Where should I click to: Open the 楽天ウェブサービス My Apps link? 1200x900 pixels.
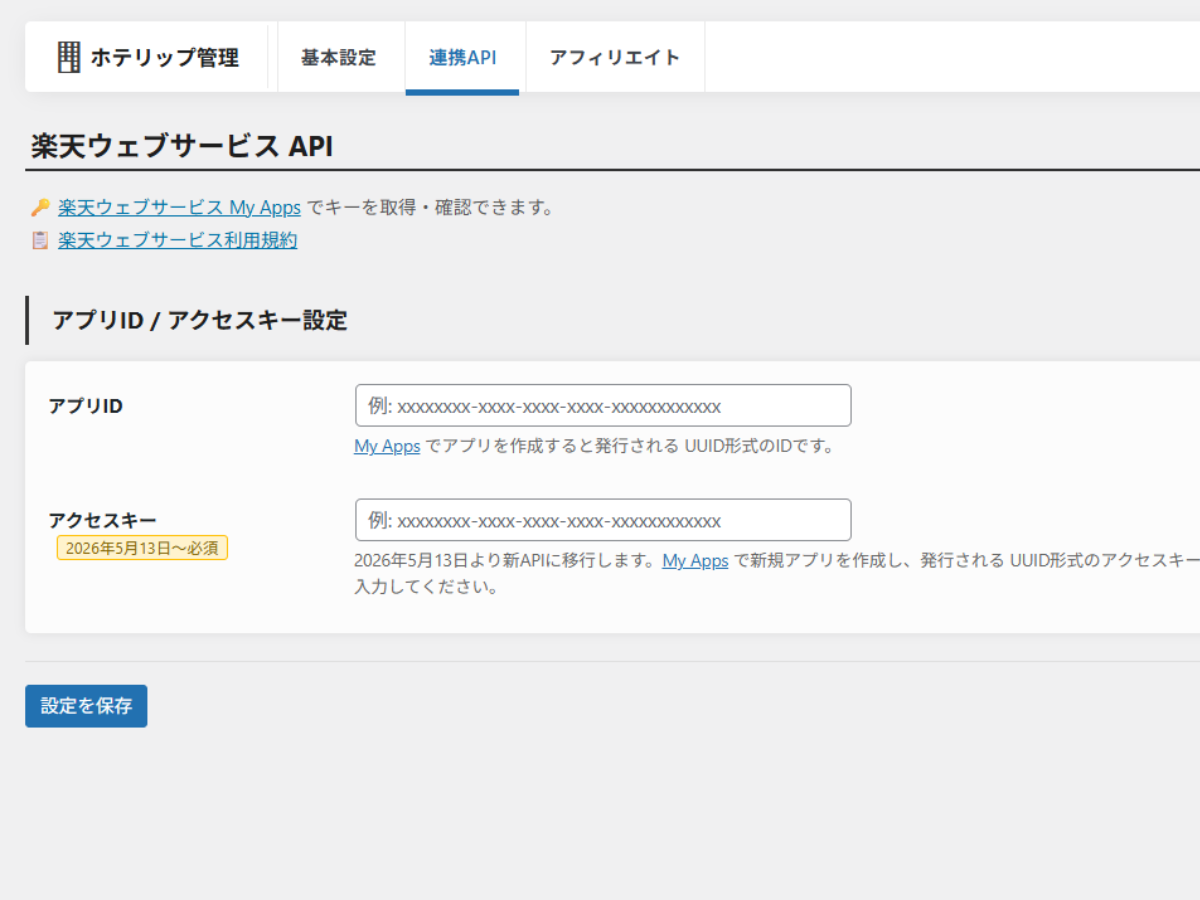coord(178,207)
